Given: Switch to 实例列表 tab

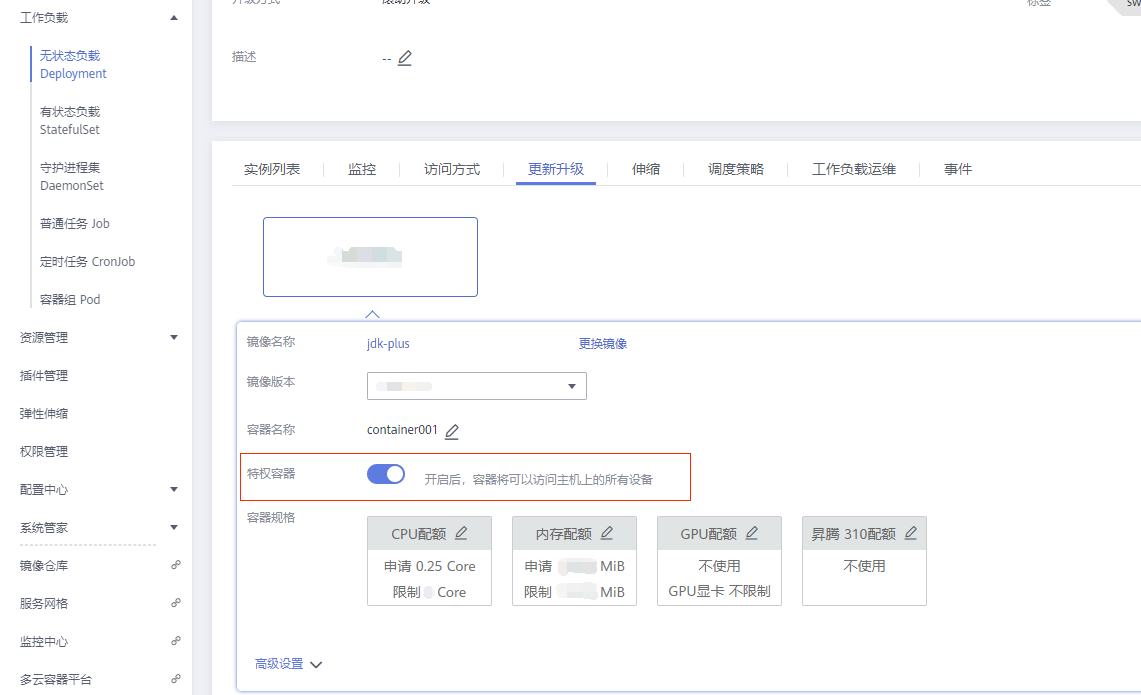Looking at the screenshot, I should [272, 170].
